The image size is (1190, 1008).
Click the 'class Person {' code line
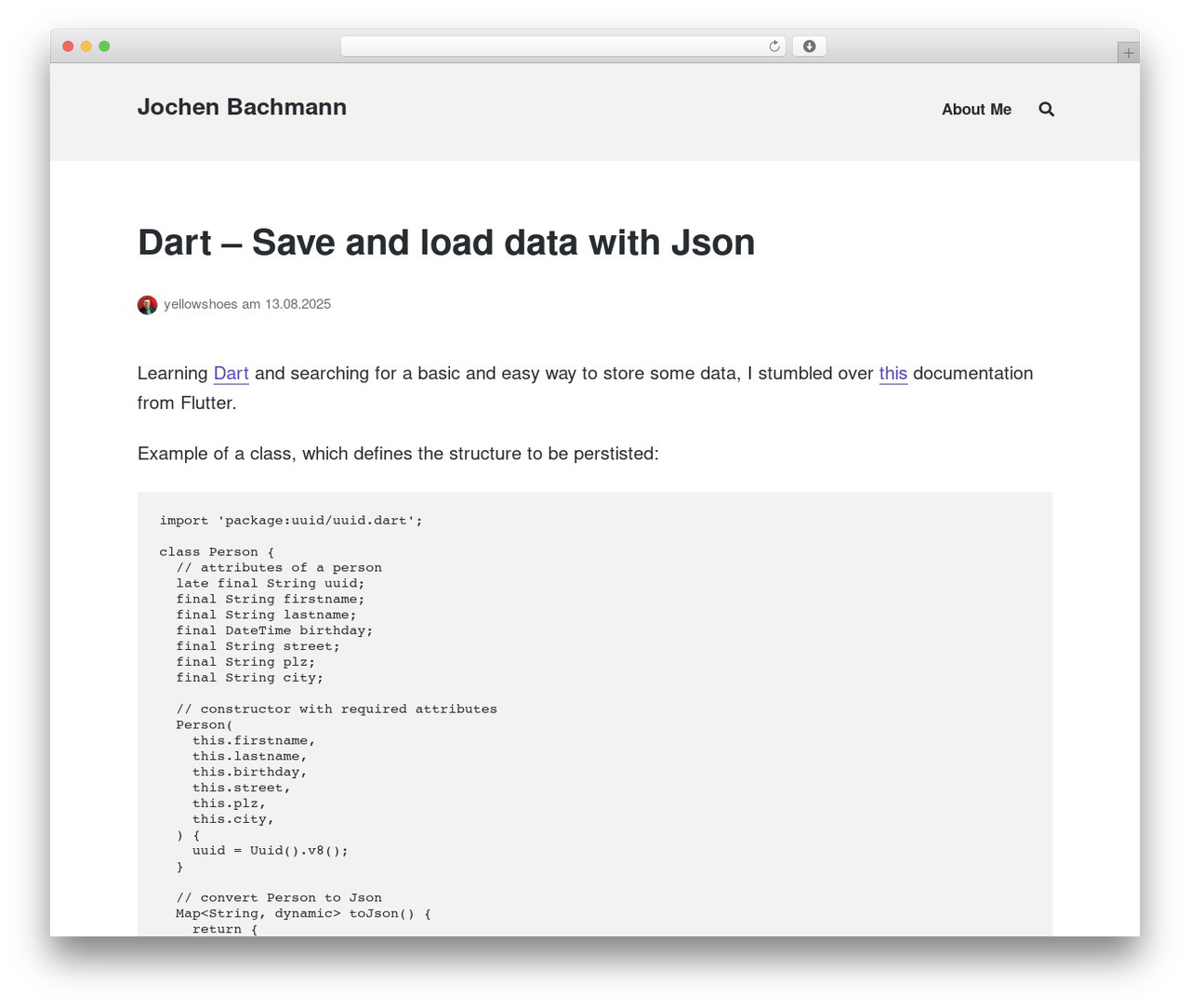point(217,552)
